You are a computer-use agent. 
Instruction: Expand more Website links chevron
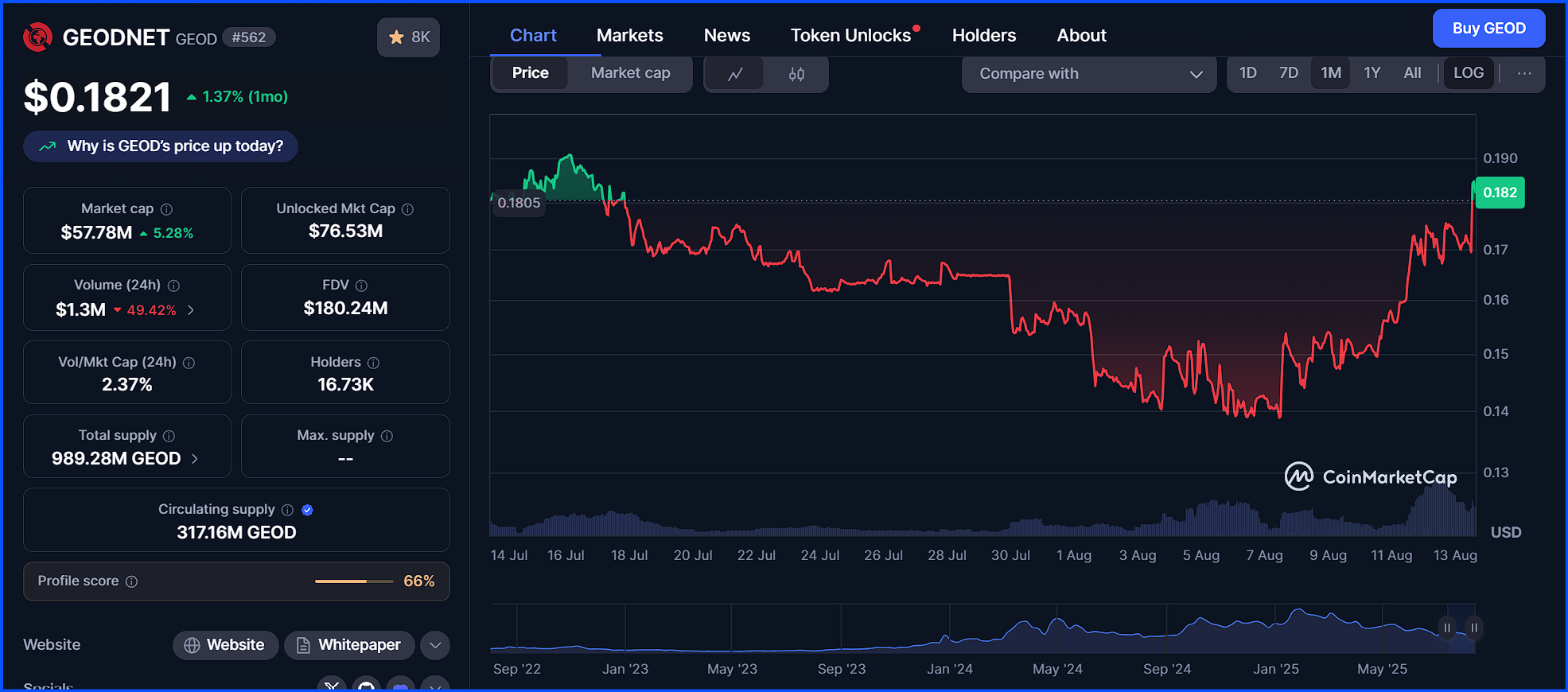coord(435,645)
